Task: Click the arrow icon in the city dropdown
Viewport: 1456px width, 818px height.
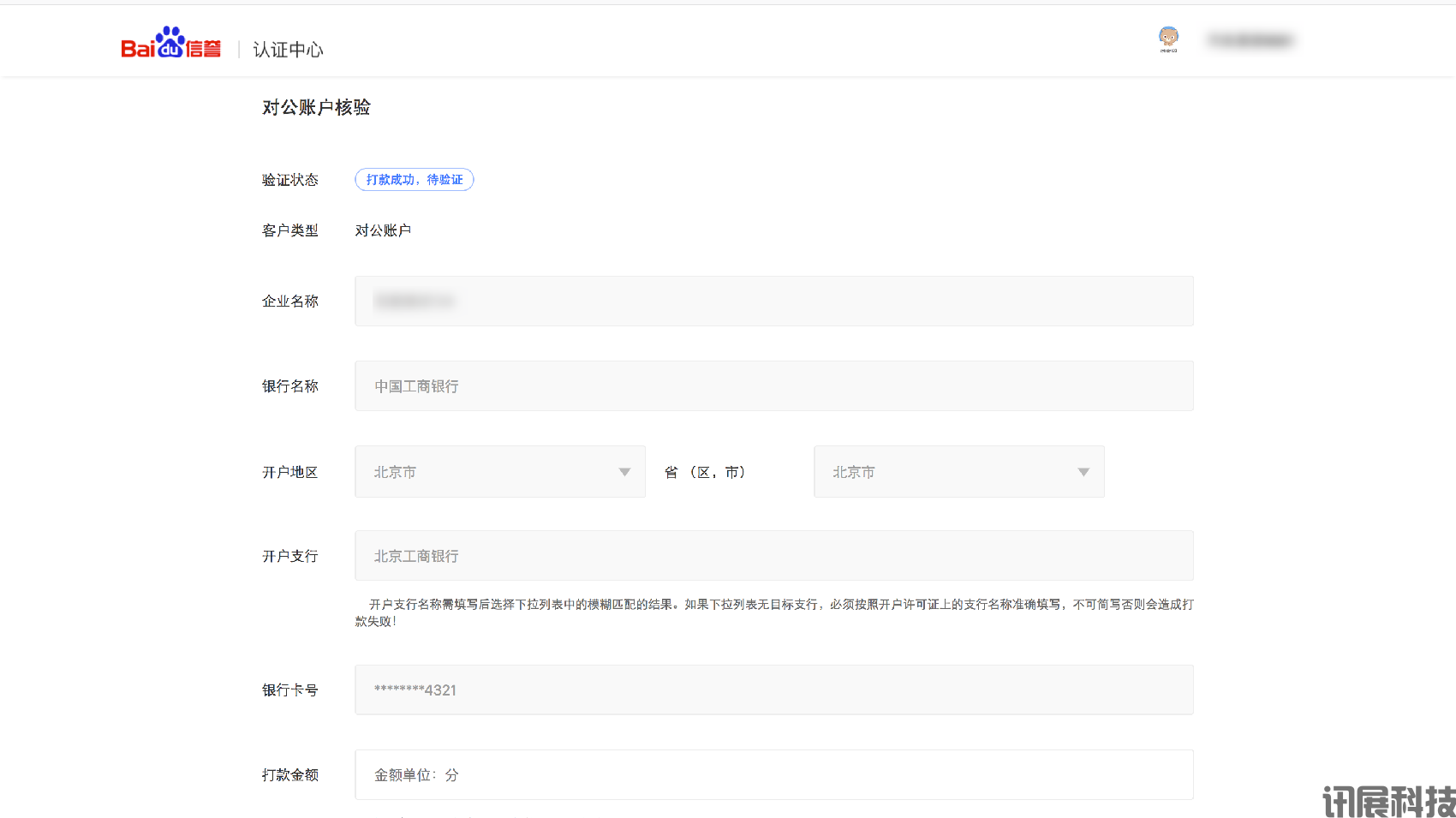Action: 1083,472
